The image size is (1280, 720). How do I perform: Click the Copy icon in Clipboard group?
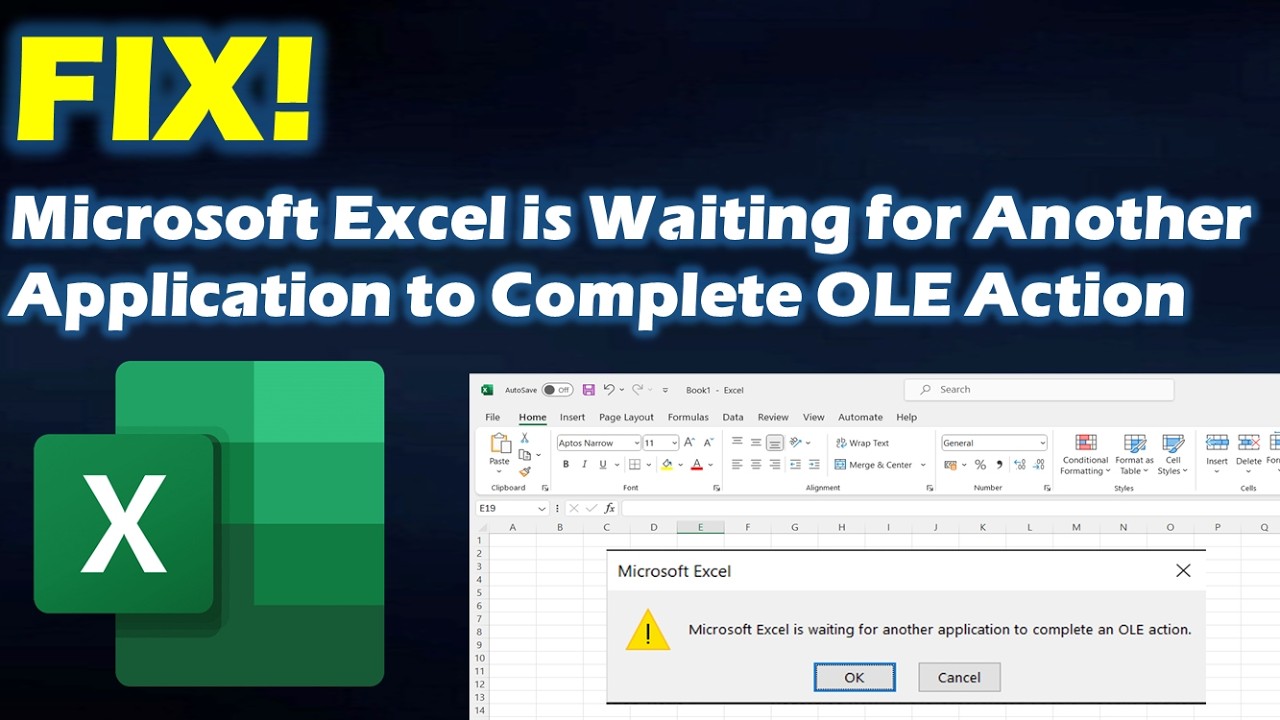(x=524, y=455)
